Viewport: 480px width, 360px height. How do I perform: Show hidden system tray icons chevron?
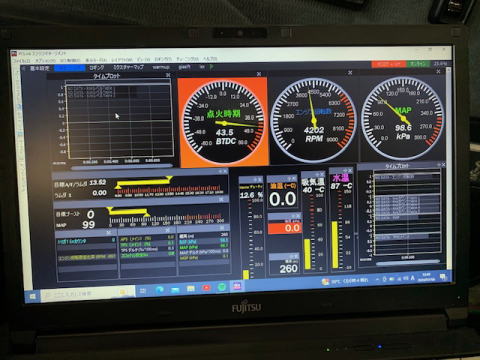coord(377,279)
